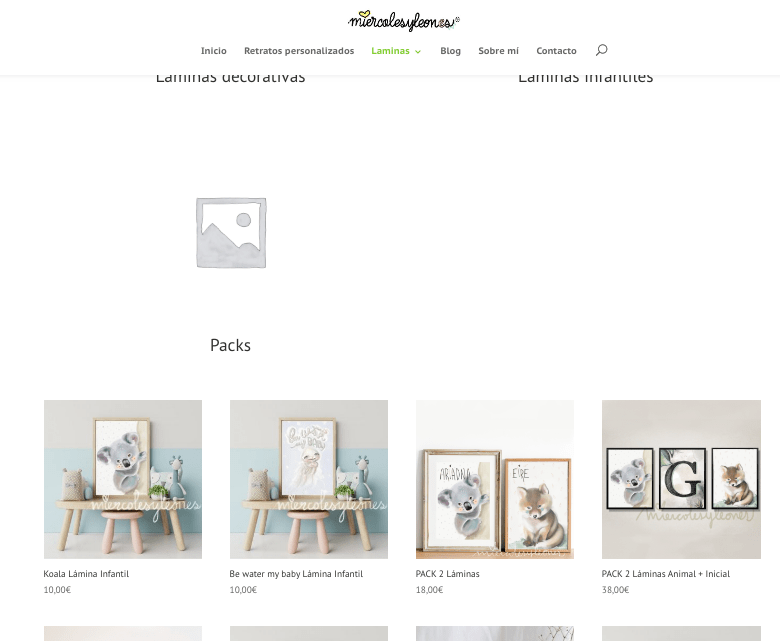This screenshot has height=641, width=780.
Task: Open Be water my baby product image
Action: point(309,479)
